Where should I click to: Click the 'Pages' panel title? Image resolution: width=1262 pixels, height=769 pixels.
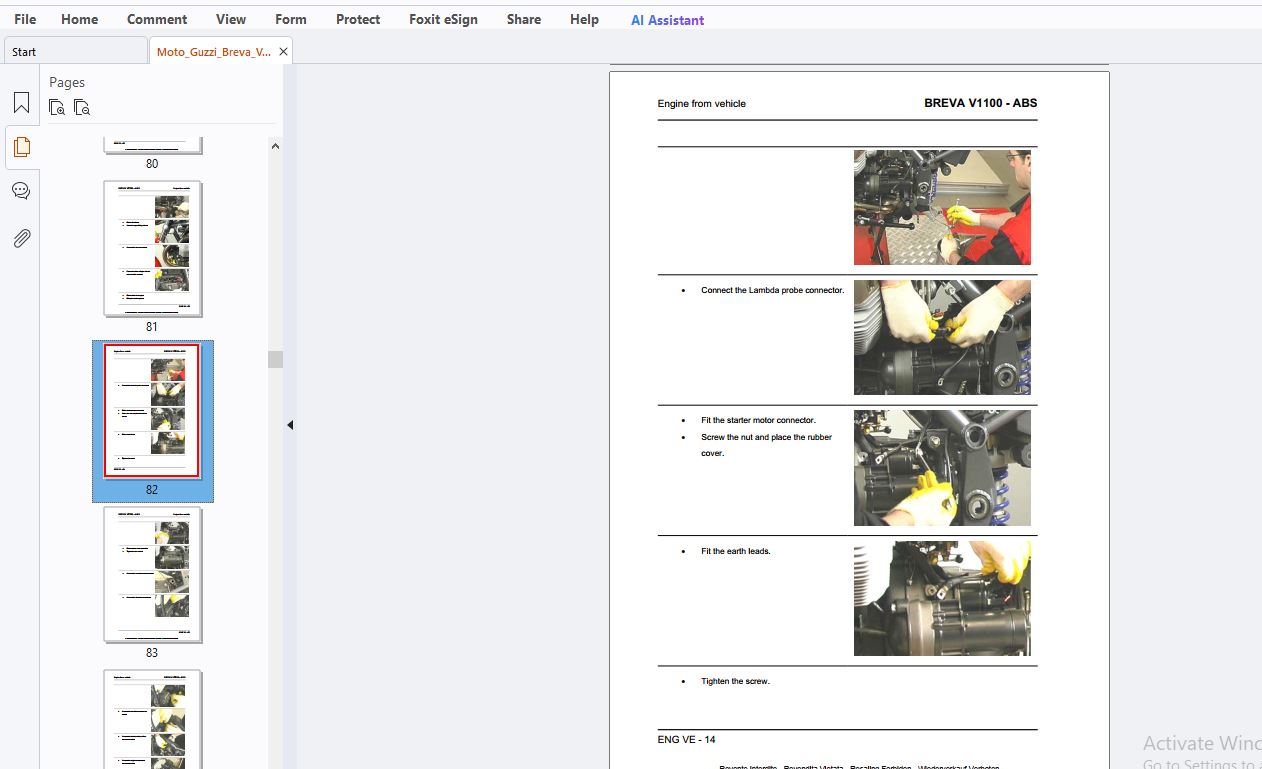tap(67, 82)
